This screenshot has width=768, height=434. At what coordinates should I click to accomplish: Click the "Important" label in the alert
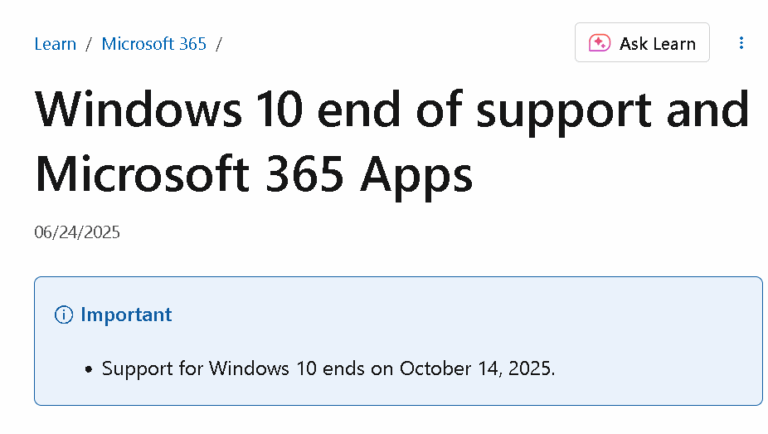[126, 315]
